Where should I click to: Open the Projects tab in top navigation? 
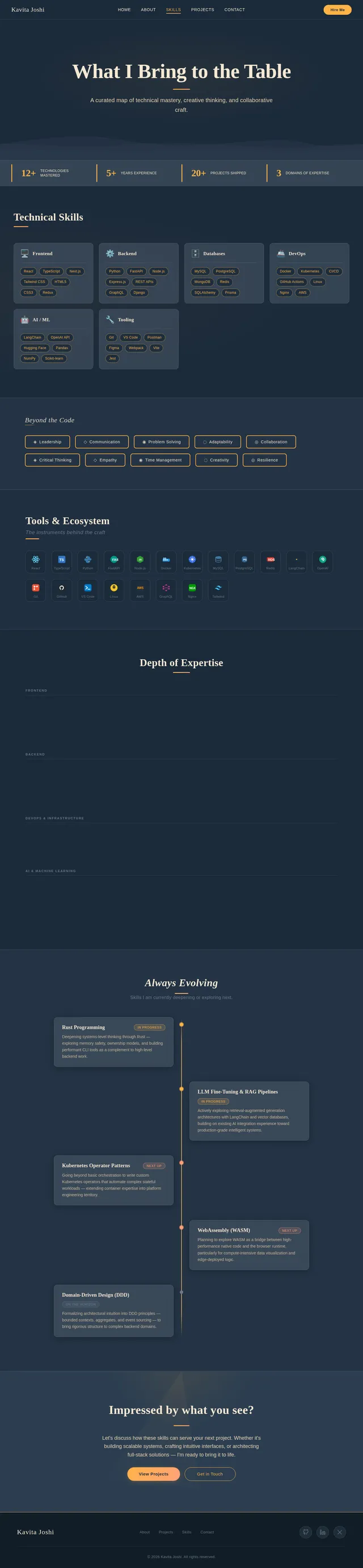coord(202,10)
